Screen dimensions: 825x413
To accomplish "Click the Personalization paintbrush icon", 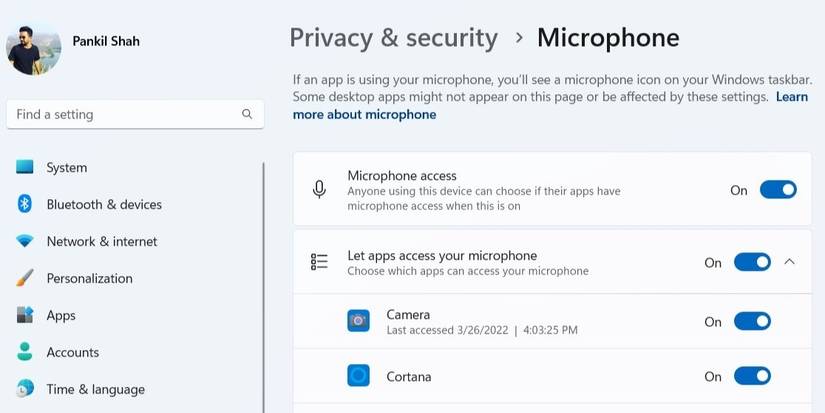I will 25,278.
